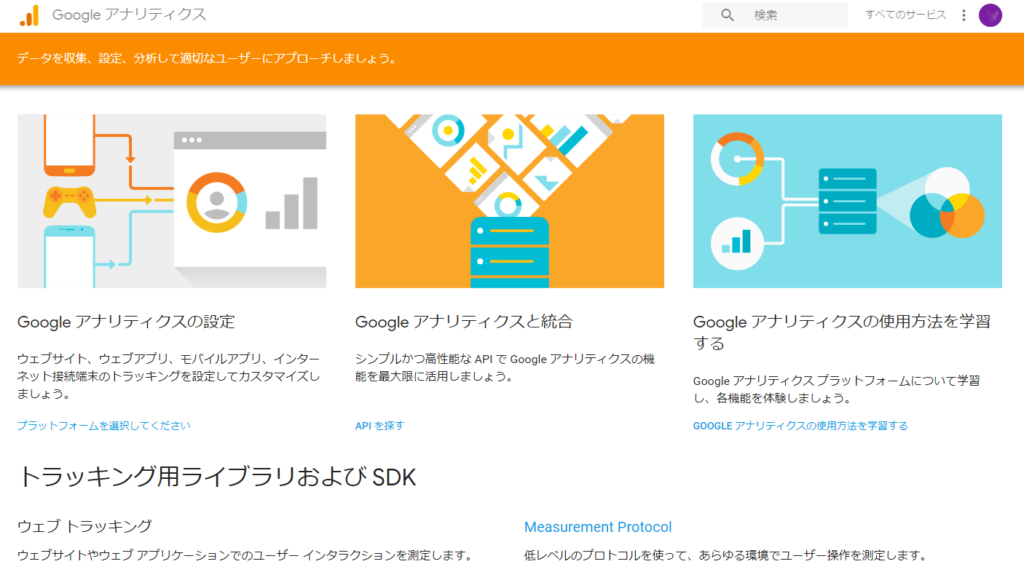Screen dimensions: 1024x572
Task: Click the text 低レベルのプロトコルを使って
Action: point(725,556)
